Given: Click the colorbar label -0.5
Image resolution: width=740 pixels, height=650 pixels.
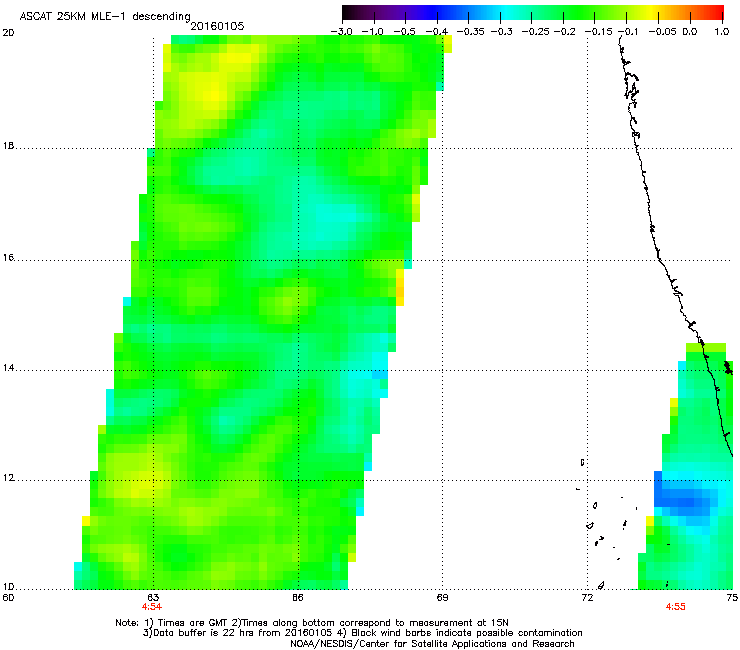Looking at the screenshot, I should pos(405,32).
